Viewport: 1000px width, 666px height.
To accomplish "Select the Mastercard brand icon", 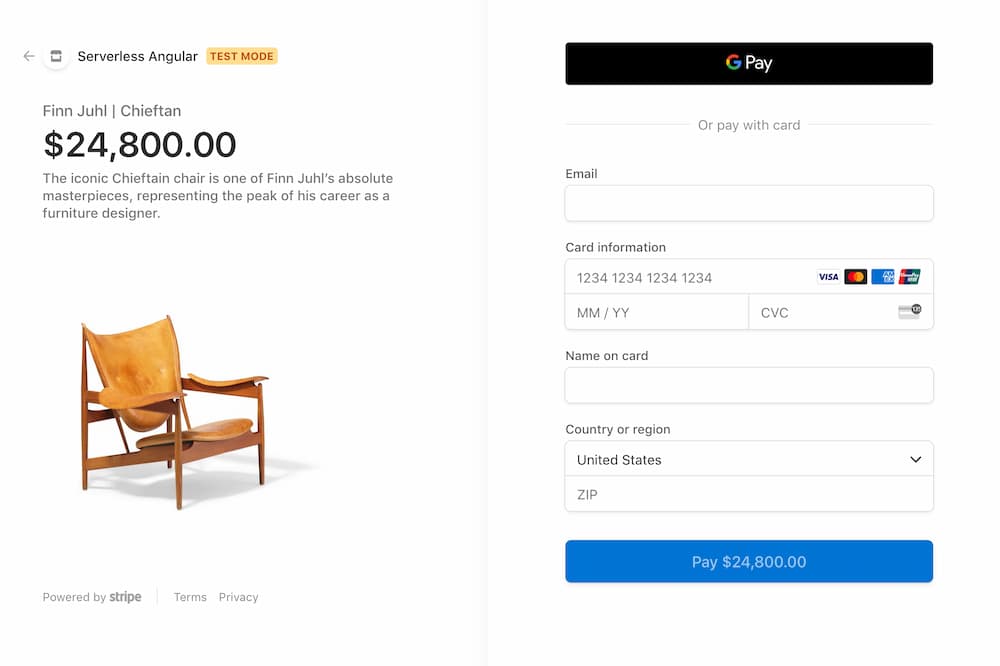I will (855, 276).
